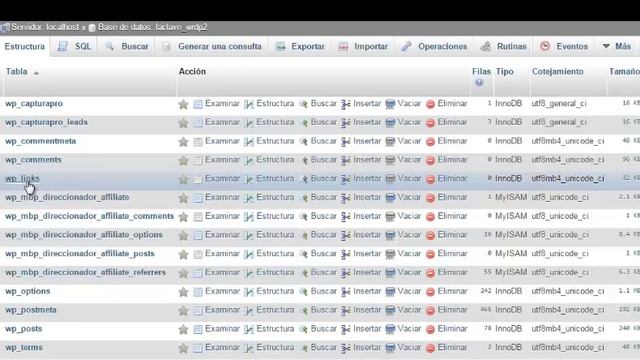Click the Exportar tab icon
Image resolution: width=640 pixels, height=360 pixels.
[280, 47]
